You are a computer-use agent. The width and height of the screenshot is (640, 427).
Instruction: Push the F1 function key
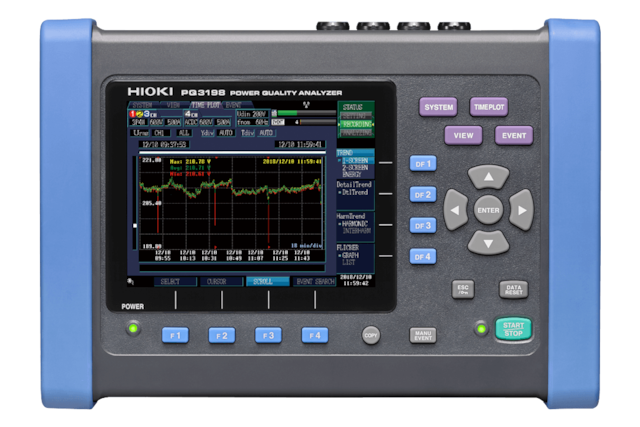[x=175, y=335]
